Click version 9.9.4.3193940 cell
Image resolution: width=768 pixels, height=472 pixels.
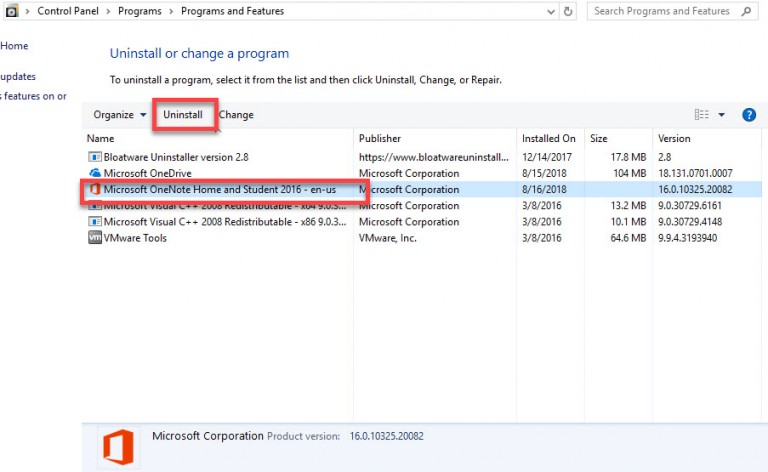click(687, 238)
